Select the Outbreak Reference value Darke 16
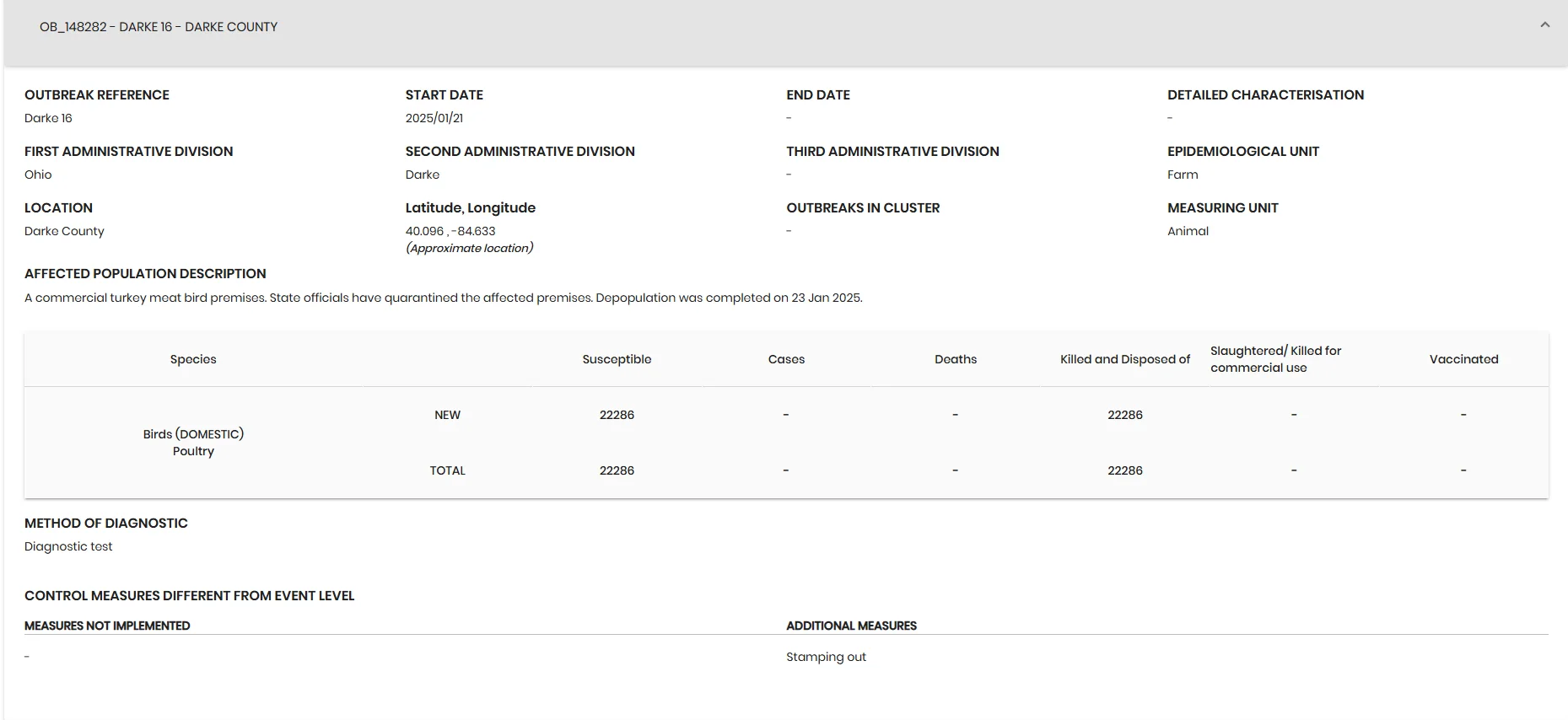This screenshot has height=720, width=1568. tap(48, 118)
